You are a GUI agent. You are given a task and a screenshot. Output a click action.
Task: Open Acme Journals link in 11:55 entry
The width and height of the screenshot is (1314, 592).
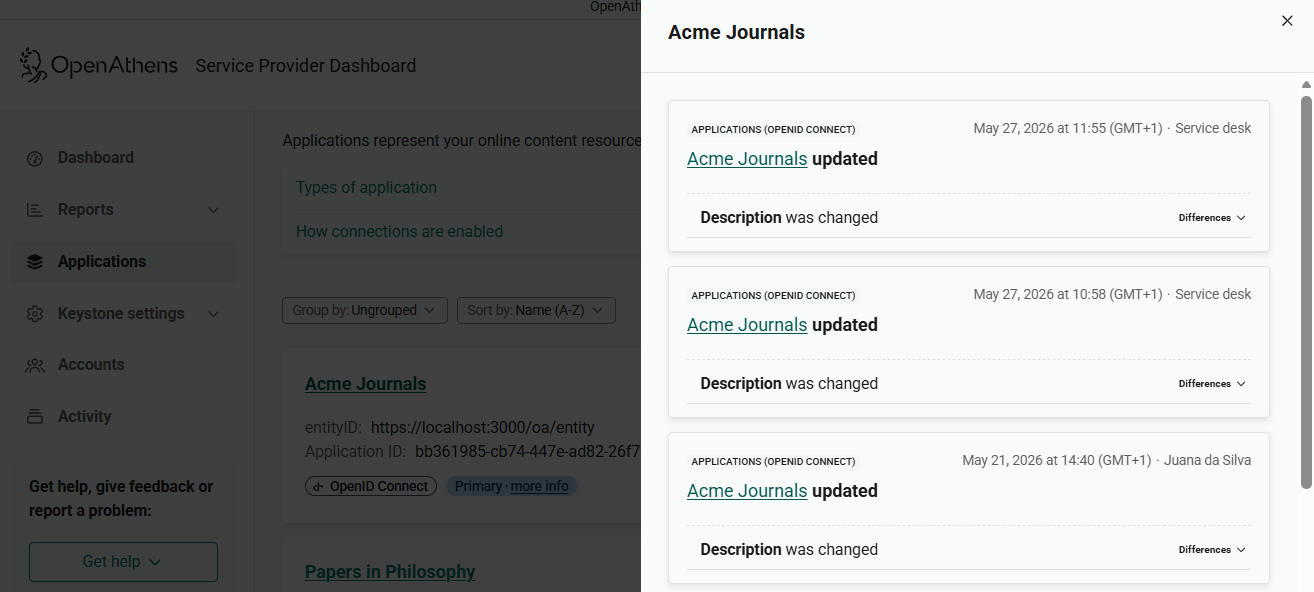coord(747,159)
